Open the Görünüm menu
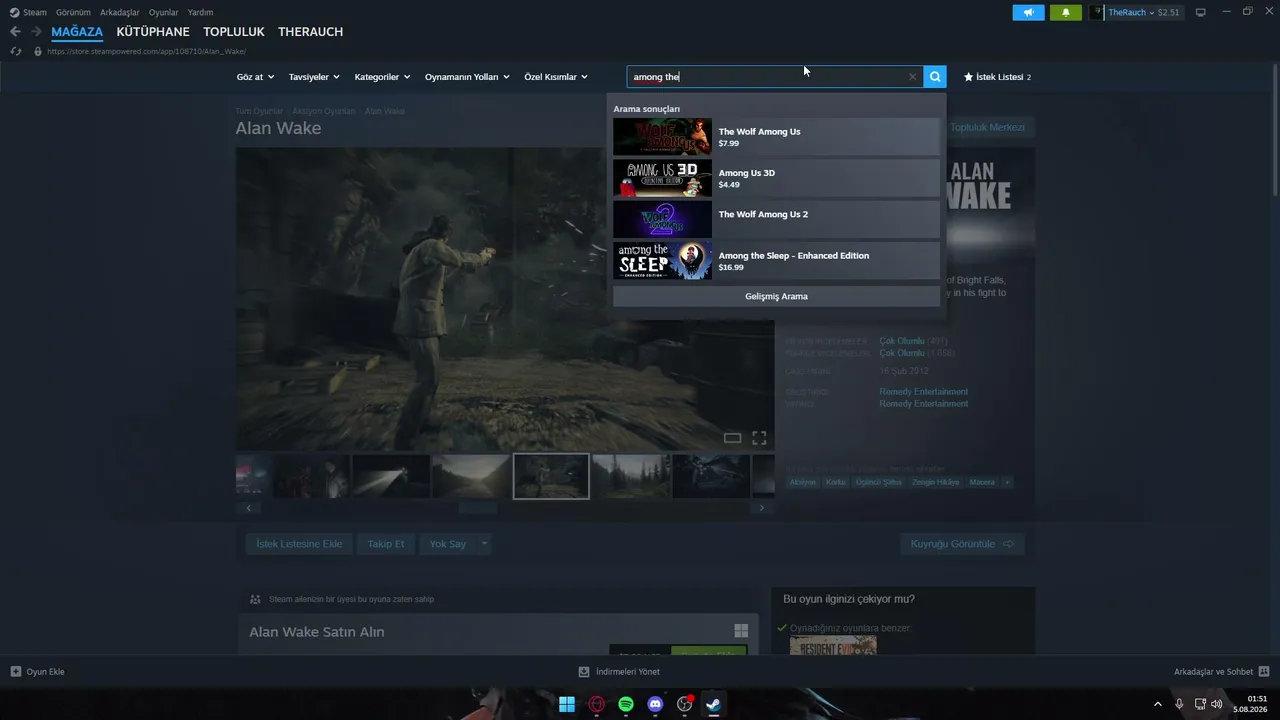Viewport: 1280px width, 720px height. pyautogui.click(x=73, y=12)
